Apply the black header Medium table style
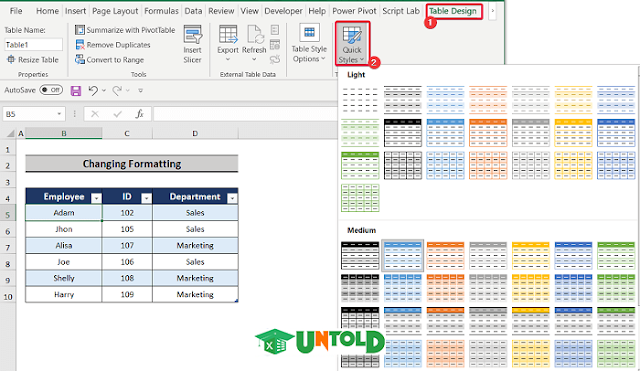Viewport: 640px width, 371px height. pyautogui.click(x=360, y=255)
